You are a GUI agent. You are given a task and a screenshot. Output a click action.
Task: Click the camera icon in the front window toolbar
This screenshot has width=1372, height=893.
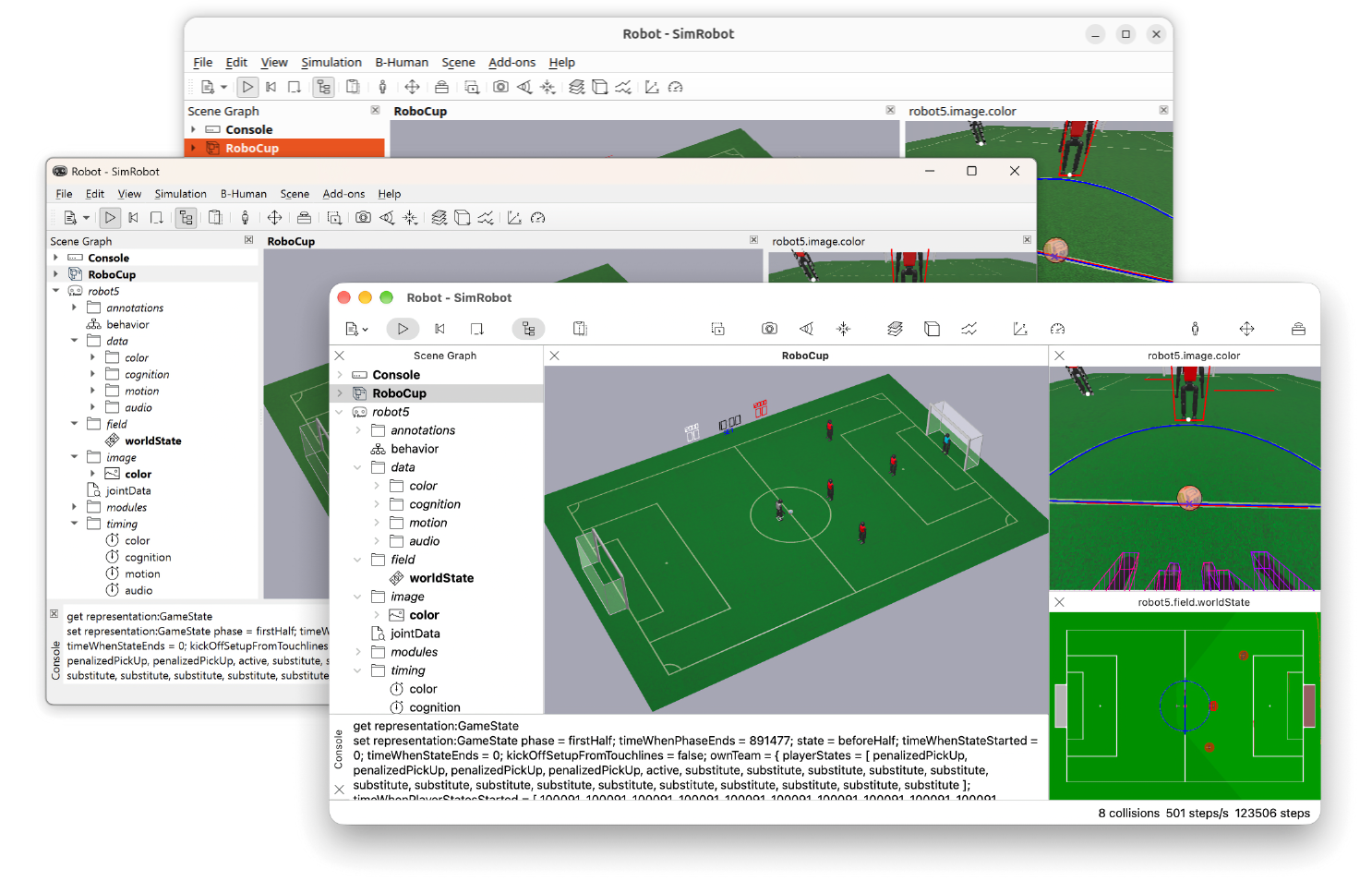(x=769, y=329)
